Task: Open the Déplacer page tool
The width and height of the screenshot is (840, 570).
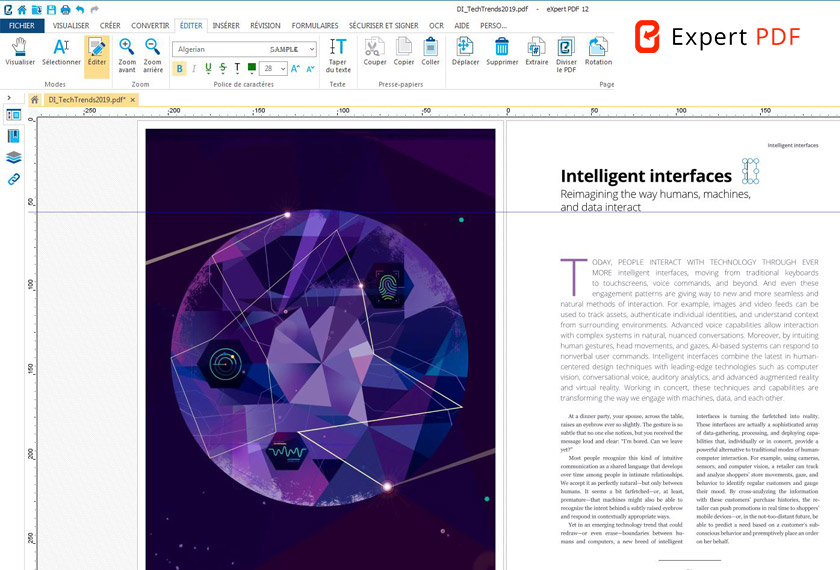Action: pos(465,52)
